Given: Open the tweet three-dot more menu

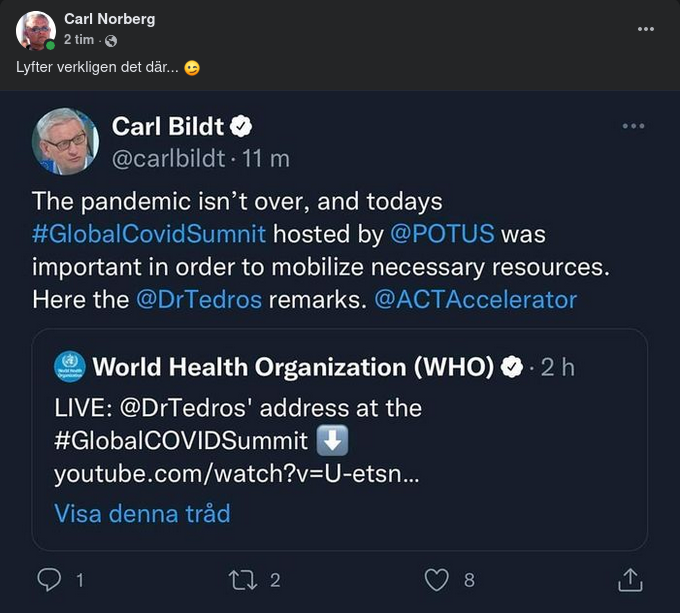Looking at the screenshot, I should coord(633,126).
